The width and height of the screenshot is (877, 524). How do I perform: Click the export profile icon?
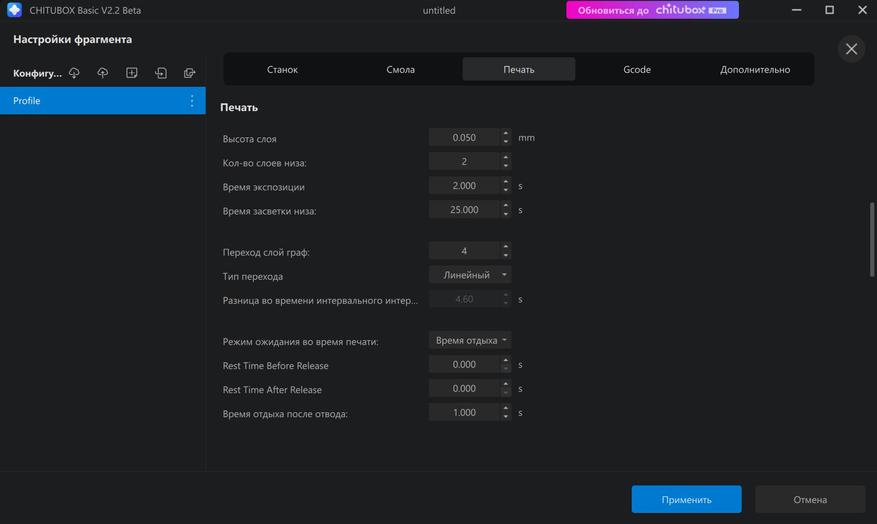pyautogui.click(x=190, y=73)
